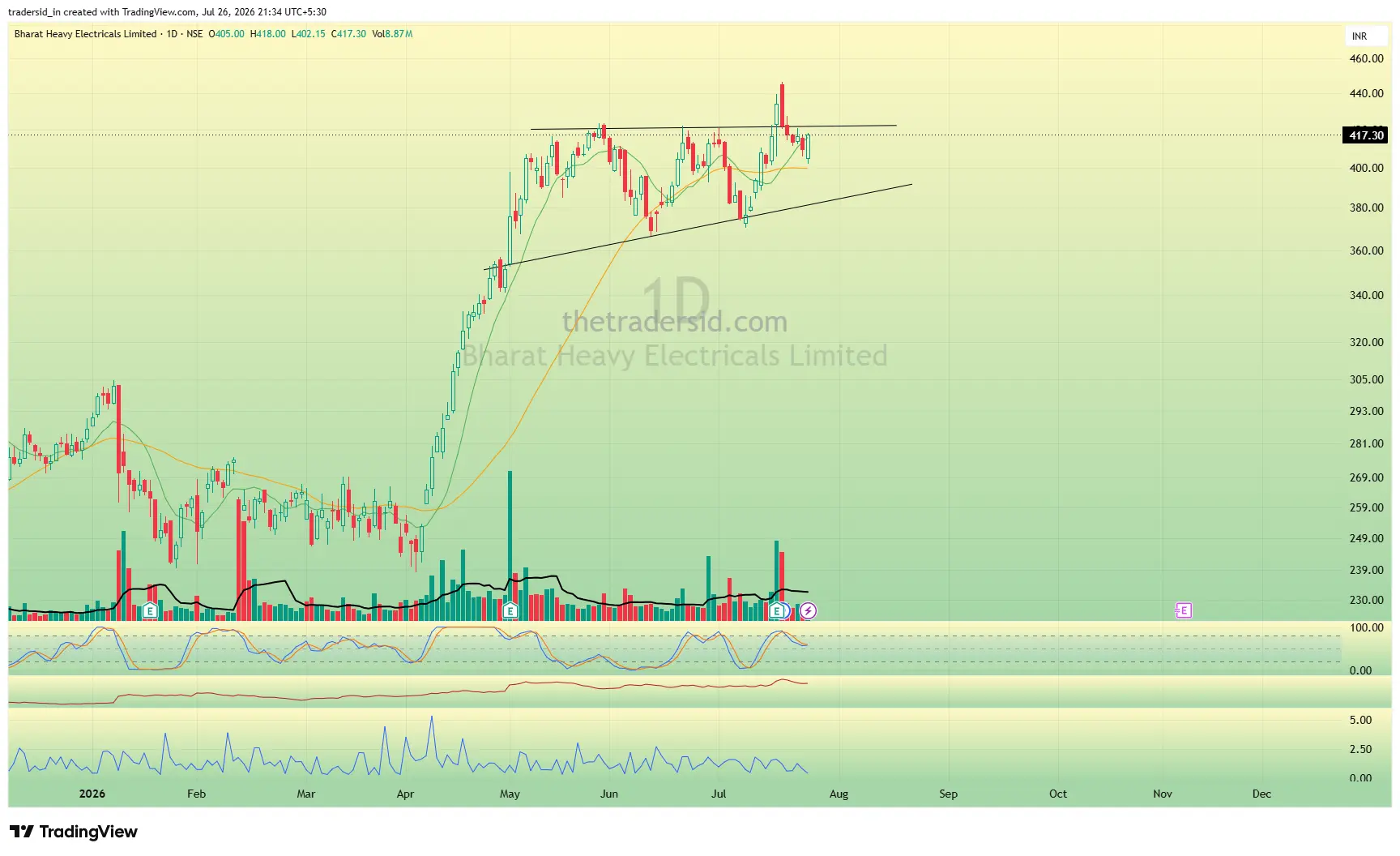
Task: Click the tradersid_in created with TradingView.com header
Action: (167, 12)
